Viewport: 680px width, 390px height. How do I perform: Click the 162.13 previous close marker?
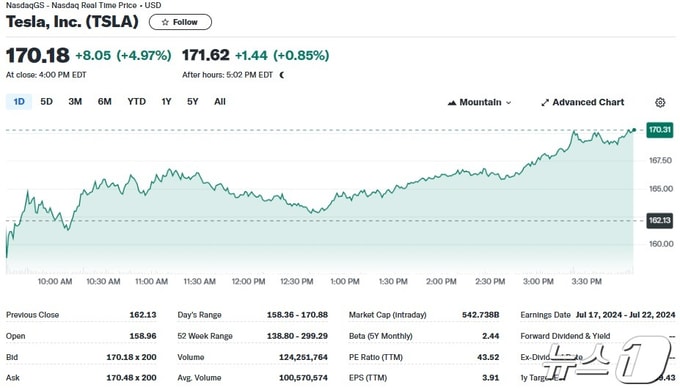coord(660,220)
